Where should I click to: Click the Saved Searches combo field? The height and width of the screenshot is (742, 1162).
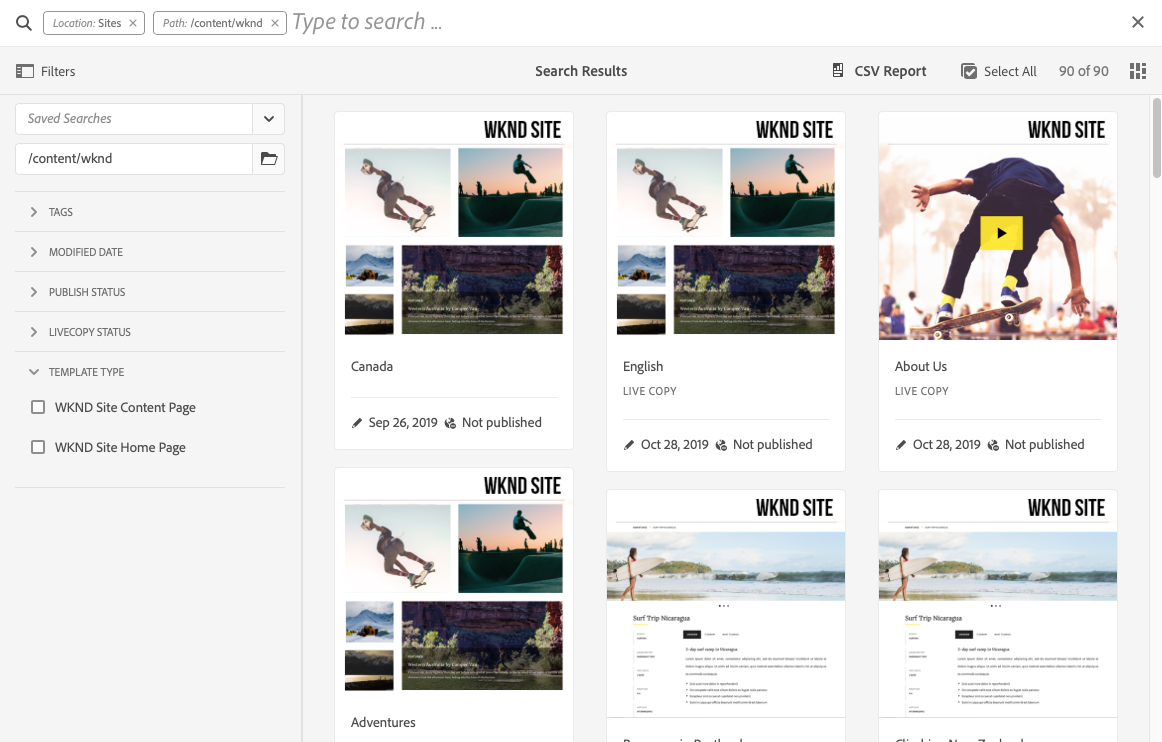point(134,119)
